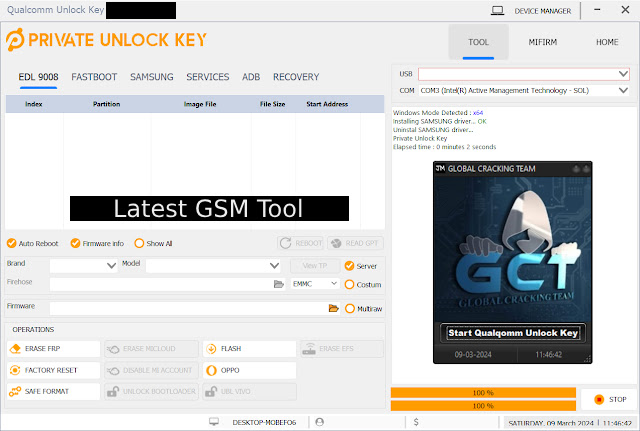640x431 pixels.
Task: Expand the COM port dropdown
Action: pos(623,90)
